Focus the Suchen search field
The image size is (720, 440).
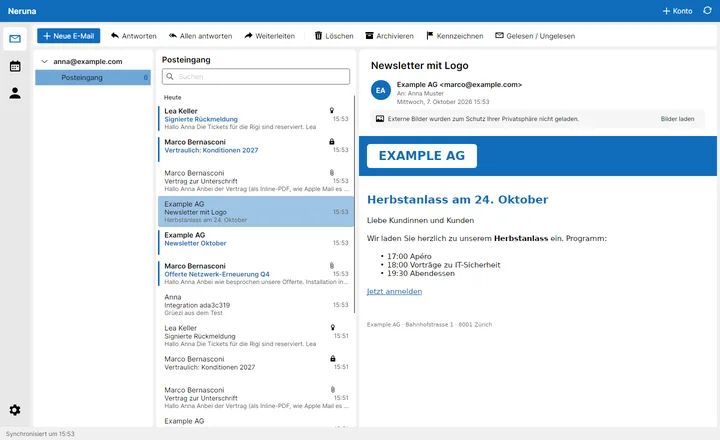click(256, 76)
